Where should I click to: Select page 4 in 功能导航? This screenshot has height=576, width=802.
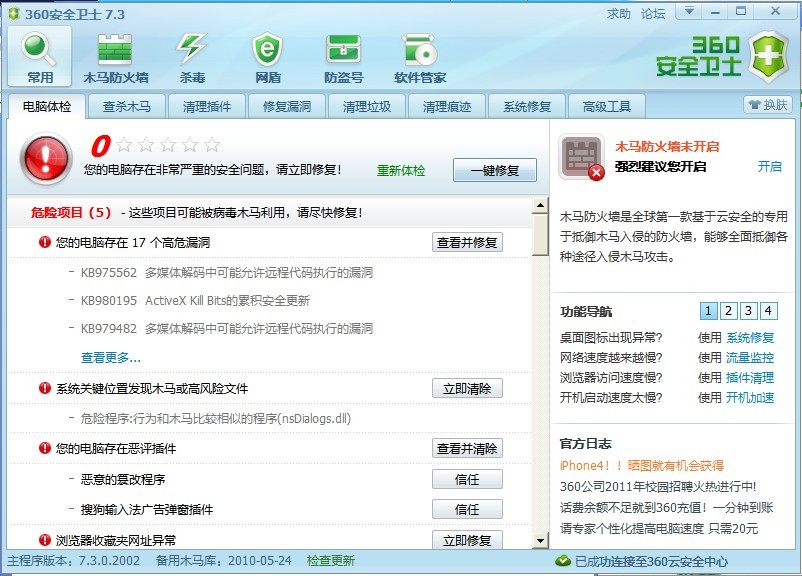[x=768, y=311]
